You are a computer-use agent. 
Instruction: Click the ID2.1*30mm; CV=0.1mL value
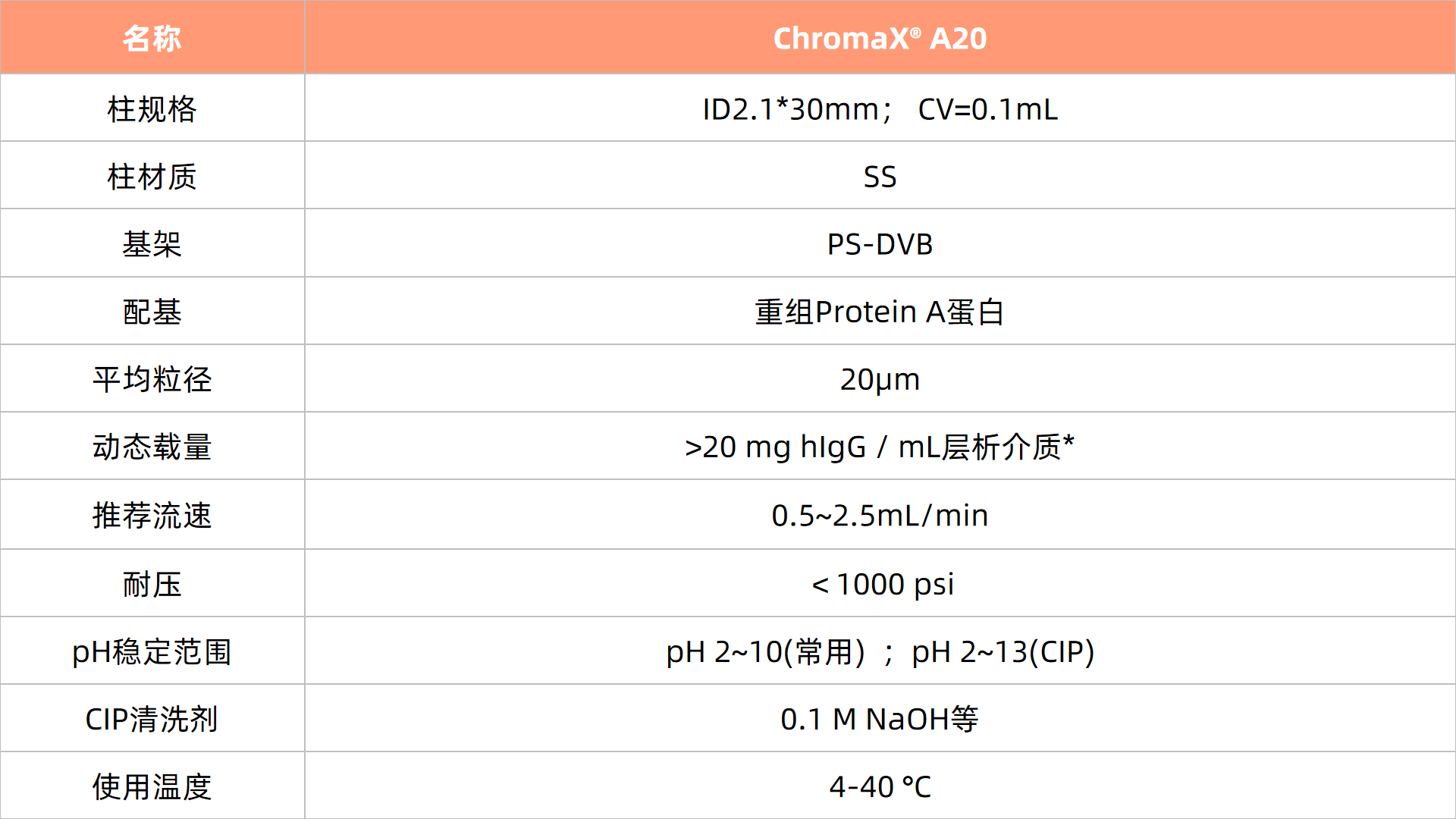880,109
